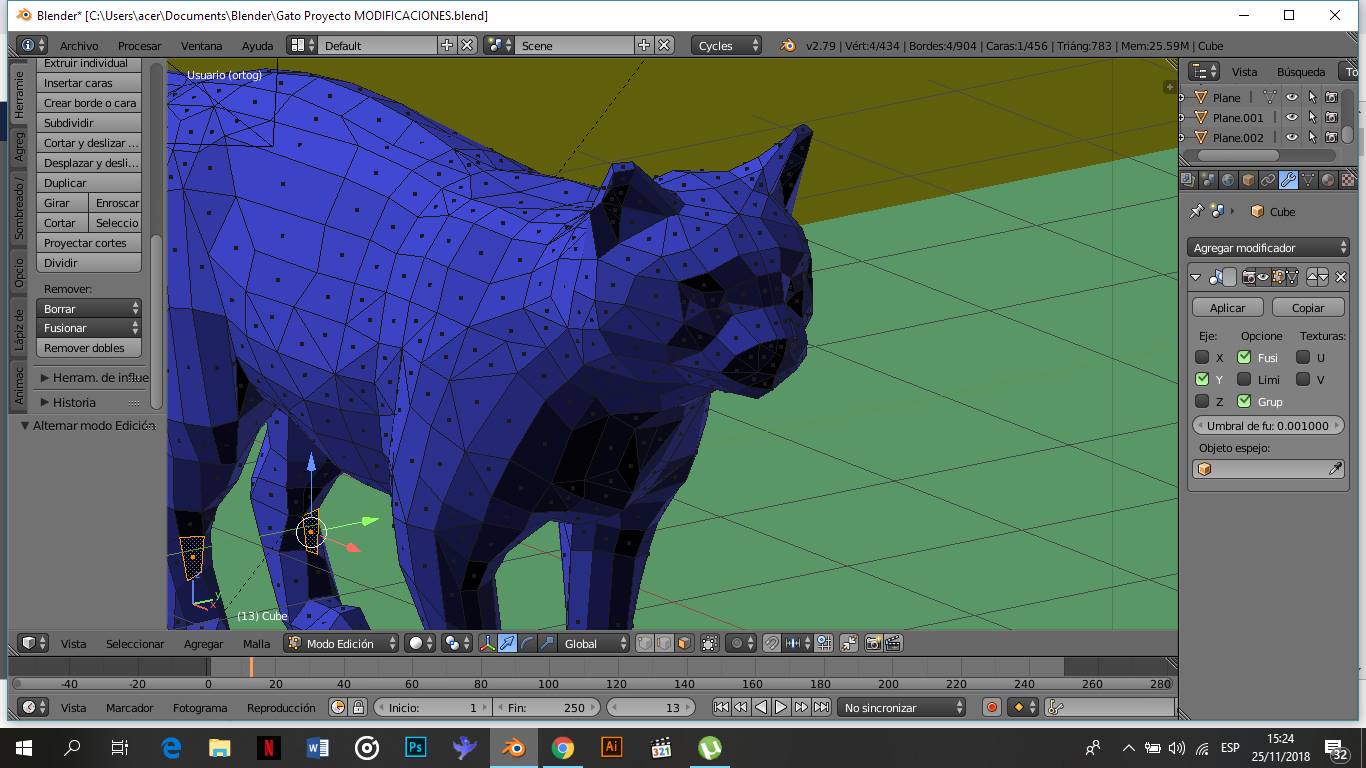Click the Blender logo in info header

(788, 45)
